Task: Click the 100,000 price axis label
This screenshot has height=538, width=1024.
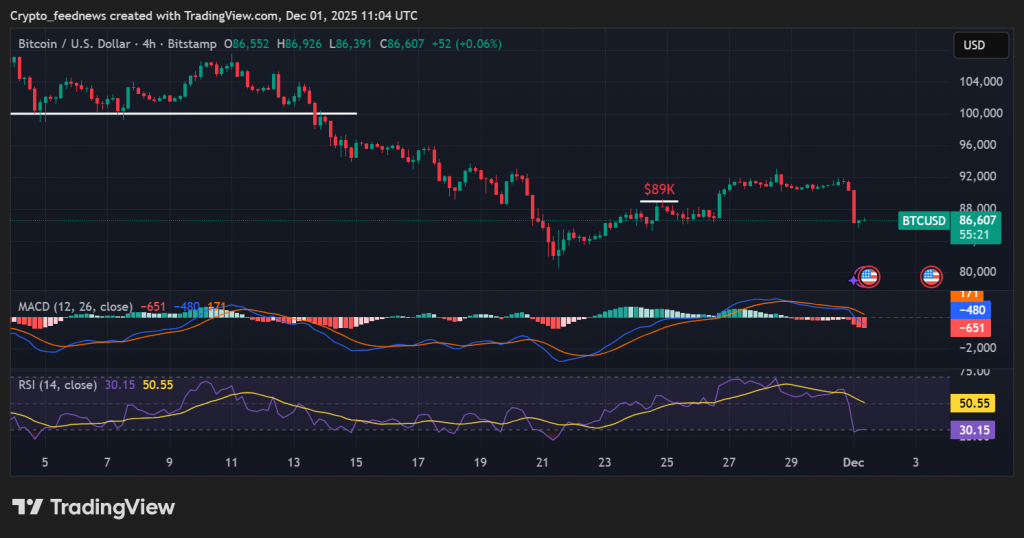Action: 981,113
